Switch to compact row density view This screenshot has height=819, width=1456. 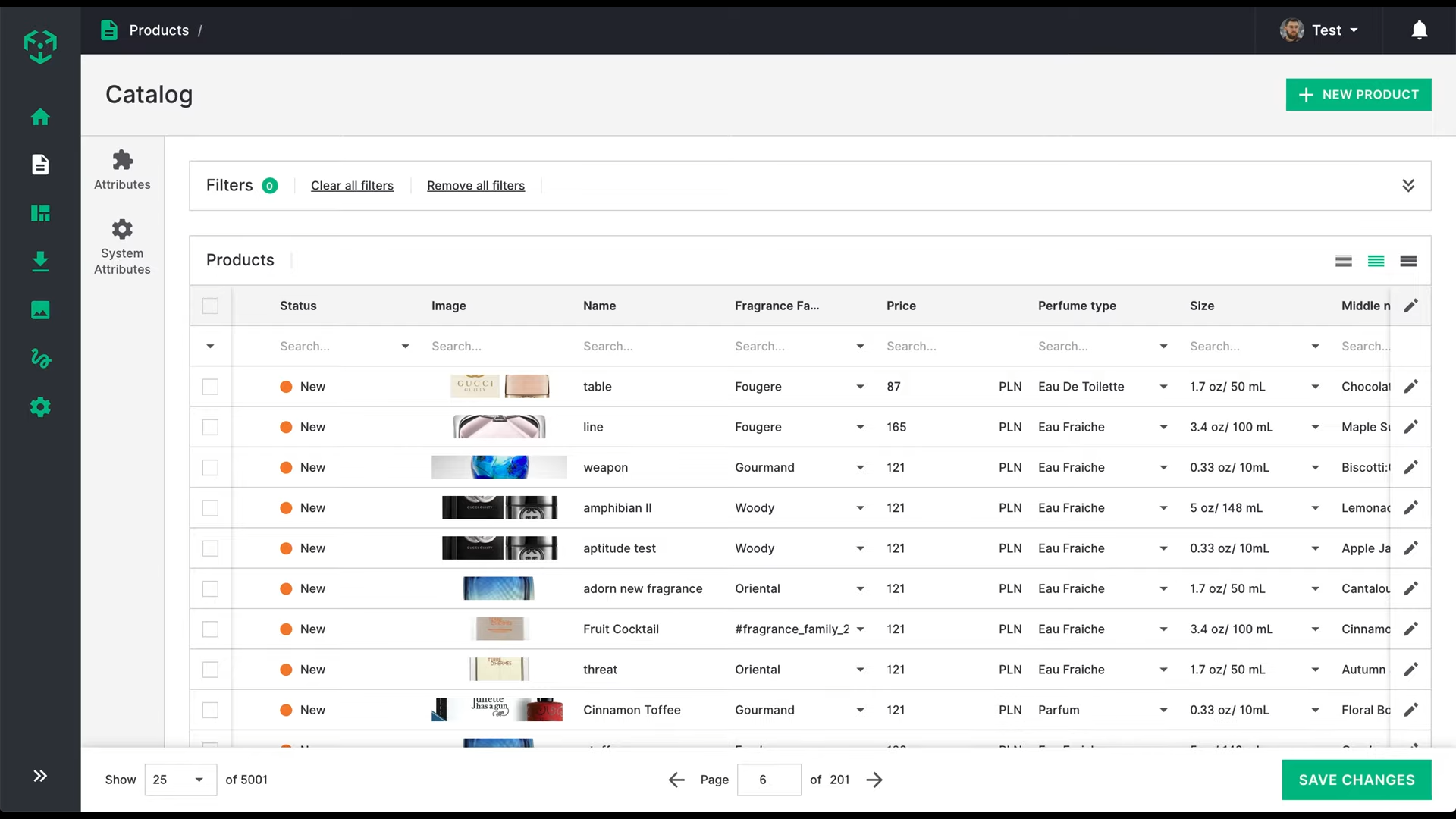tap(1343, 261)
